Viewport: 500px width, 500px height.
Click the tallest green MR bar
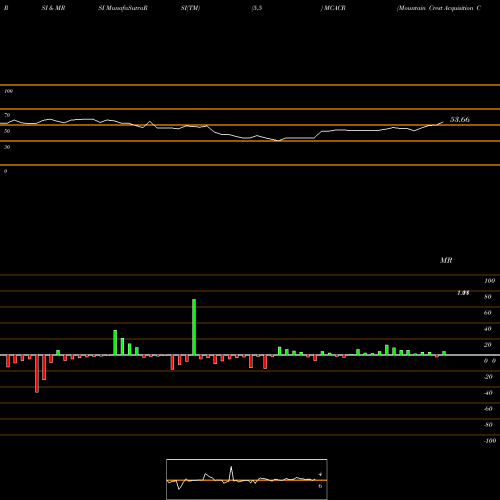point(194,327)
